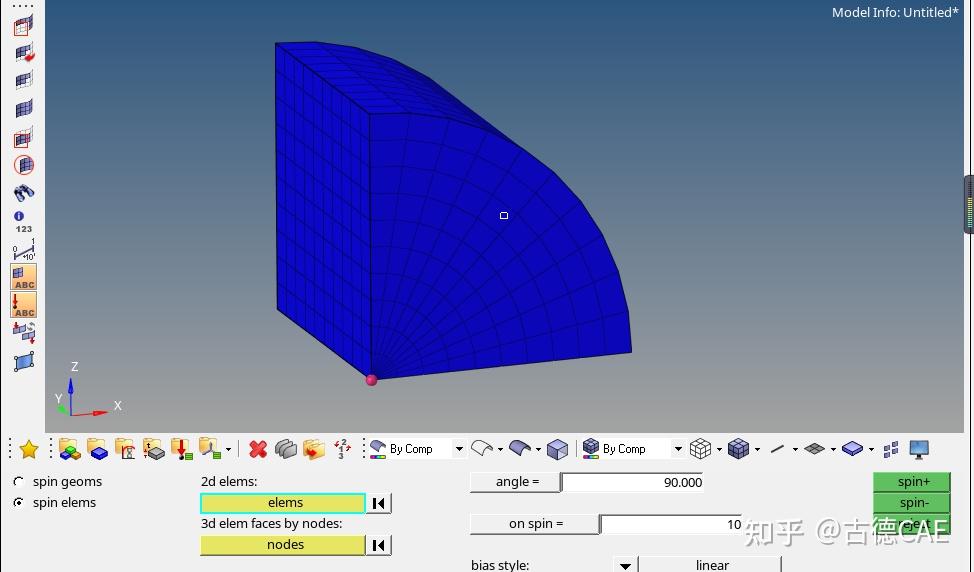Viewport: 974px width, 572px height.
Task: Open the bias style dropdown arrow
Action: 626,565
